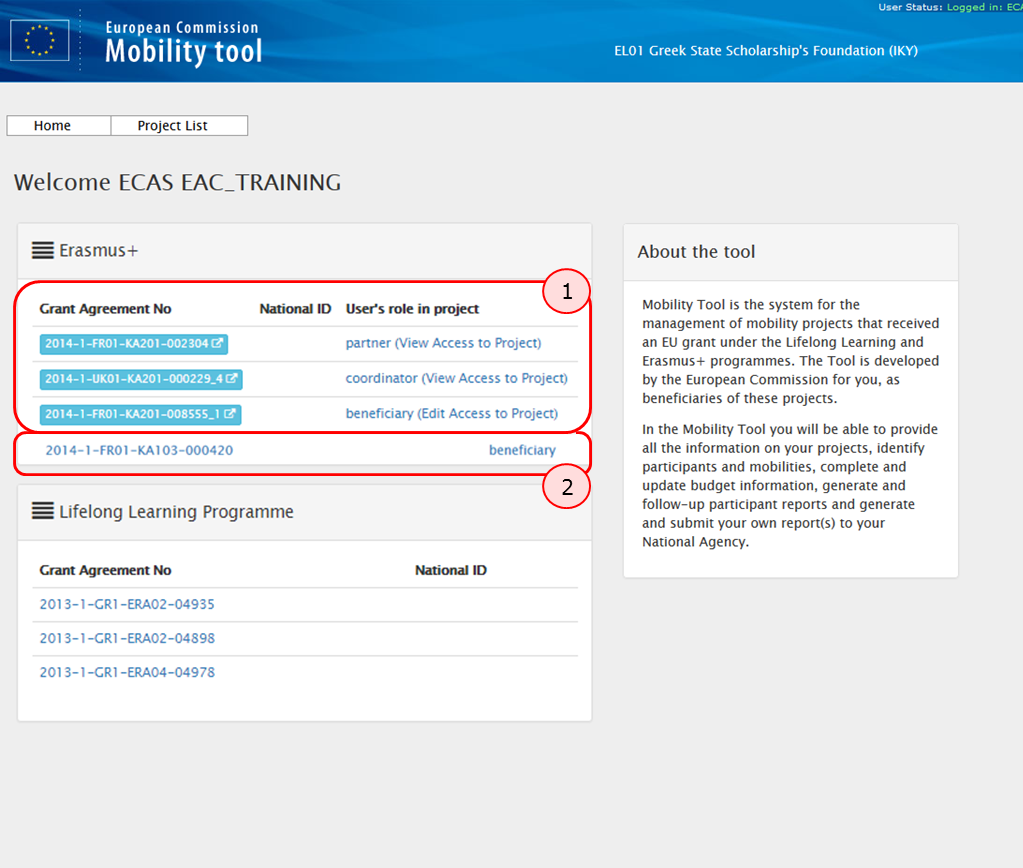Click beneficiary role link for KA103-000420
The image size is (1023, 868).
[523, 450]
